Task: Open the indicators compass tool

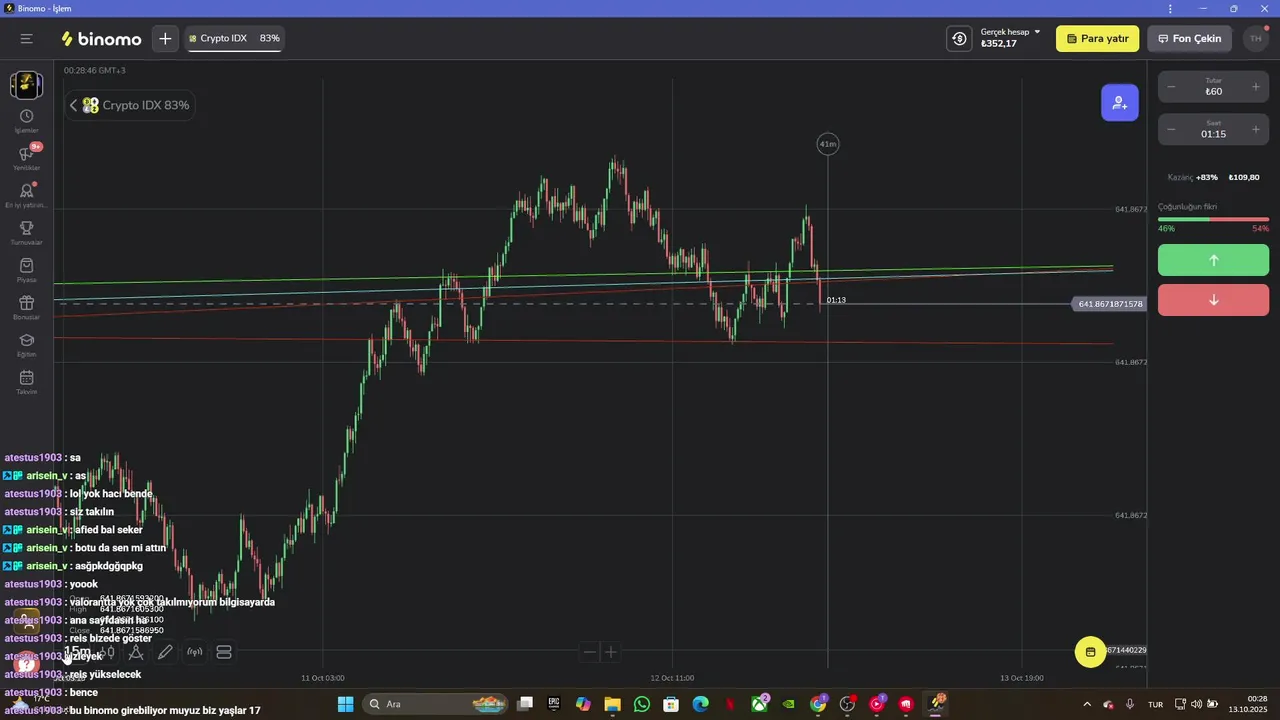Action: (136, 652)
